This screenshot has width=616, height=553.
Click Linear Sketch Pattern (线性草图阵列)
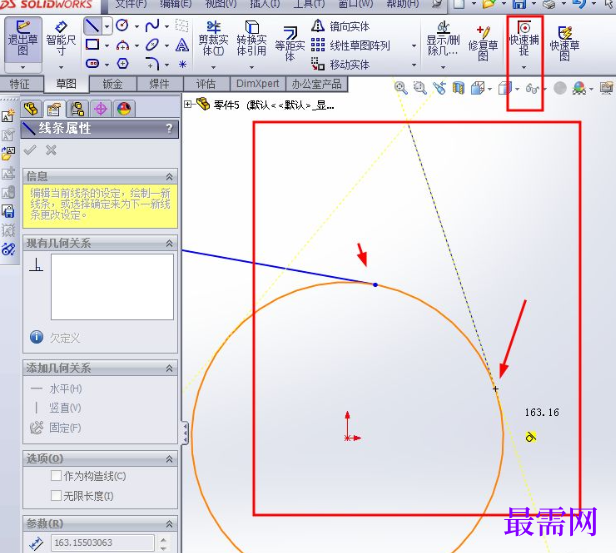(x=350, y=46)
